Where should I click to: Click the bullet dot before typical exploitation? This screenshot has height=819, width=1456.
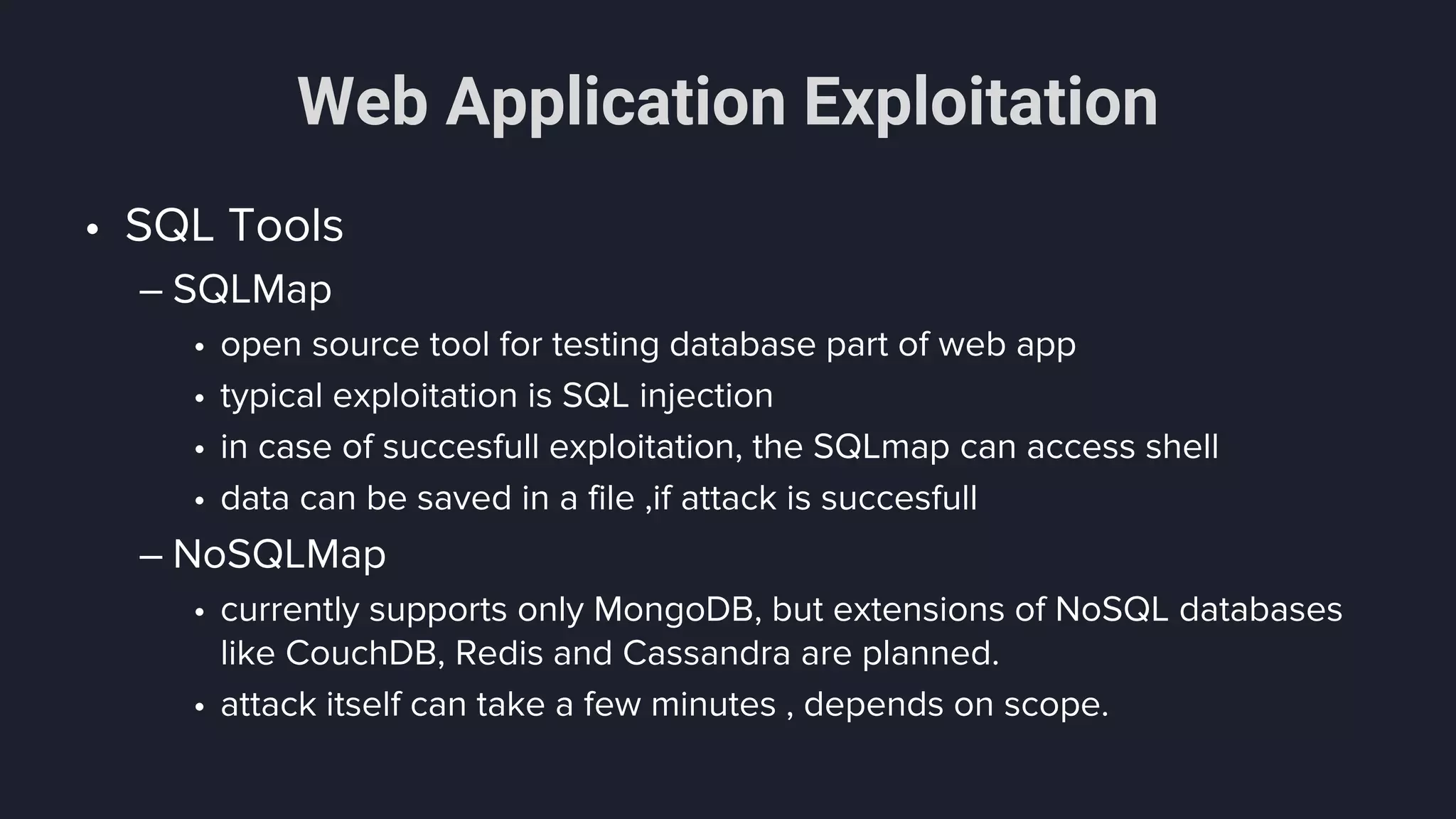(200, 399)
